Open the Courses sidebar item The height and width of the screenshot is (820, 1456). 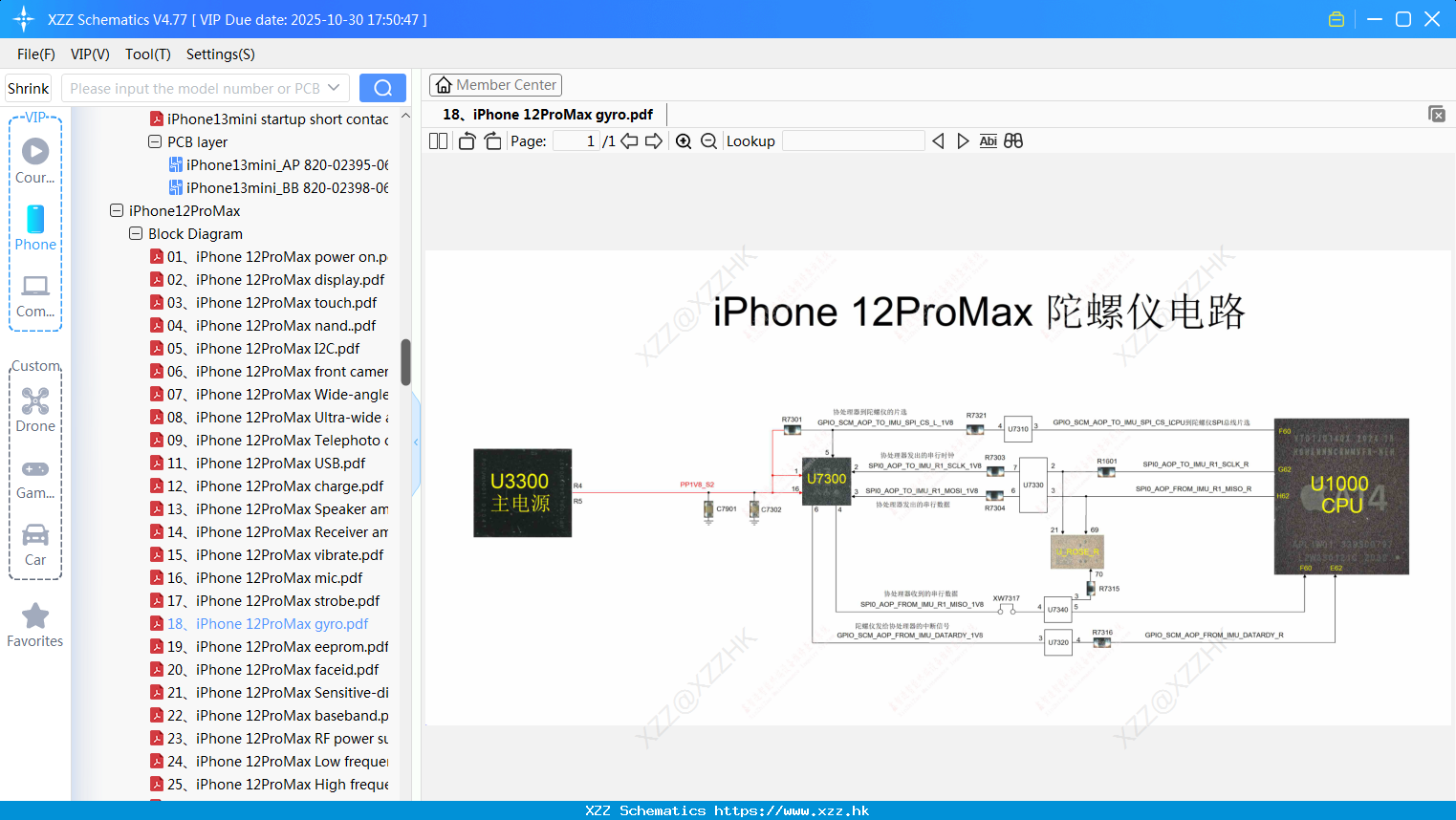35,161
